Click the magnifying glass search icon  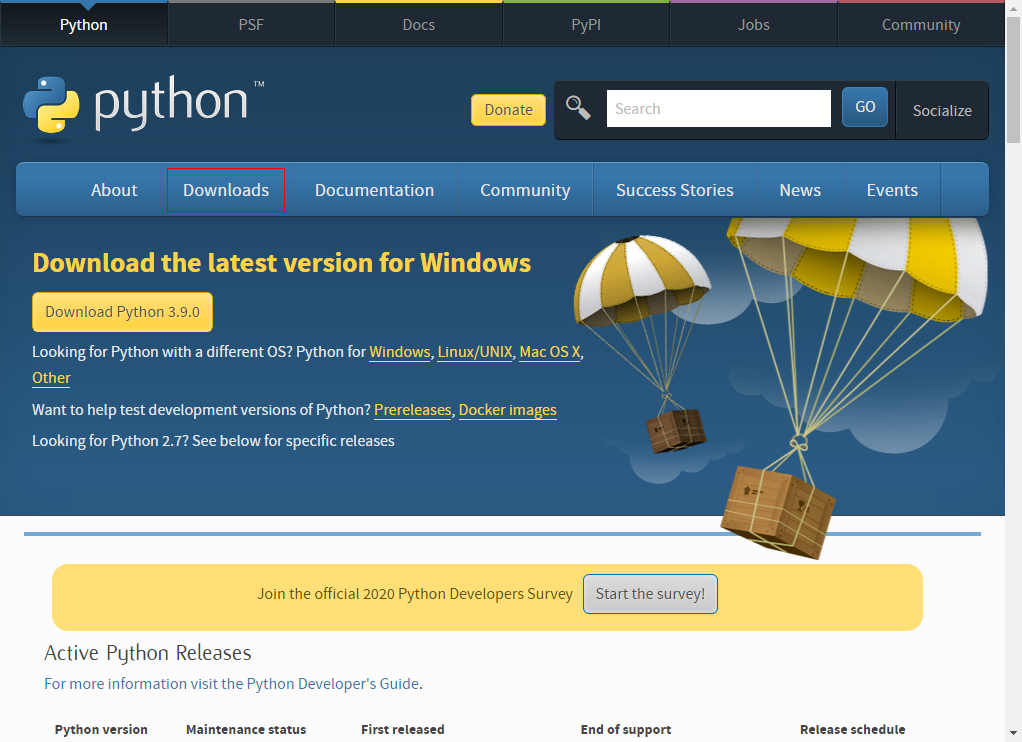578,108
